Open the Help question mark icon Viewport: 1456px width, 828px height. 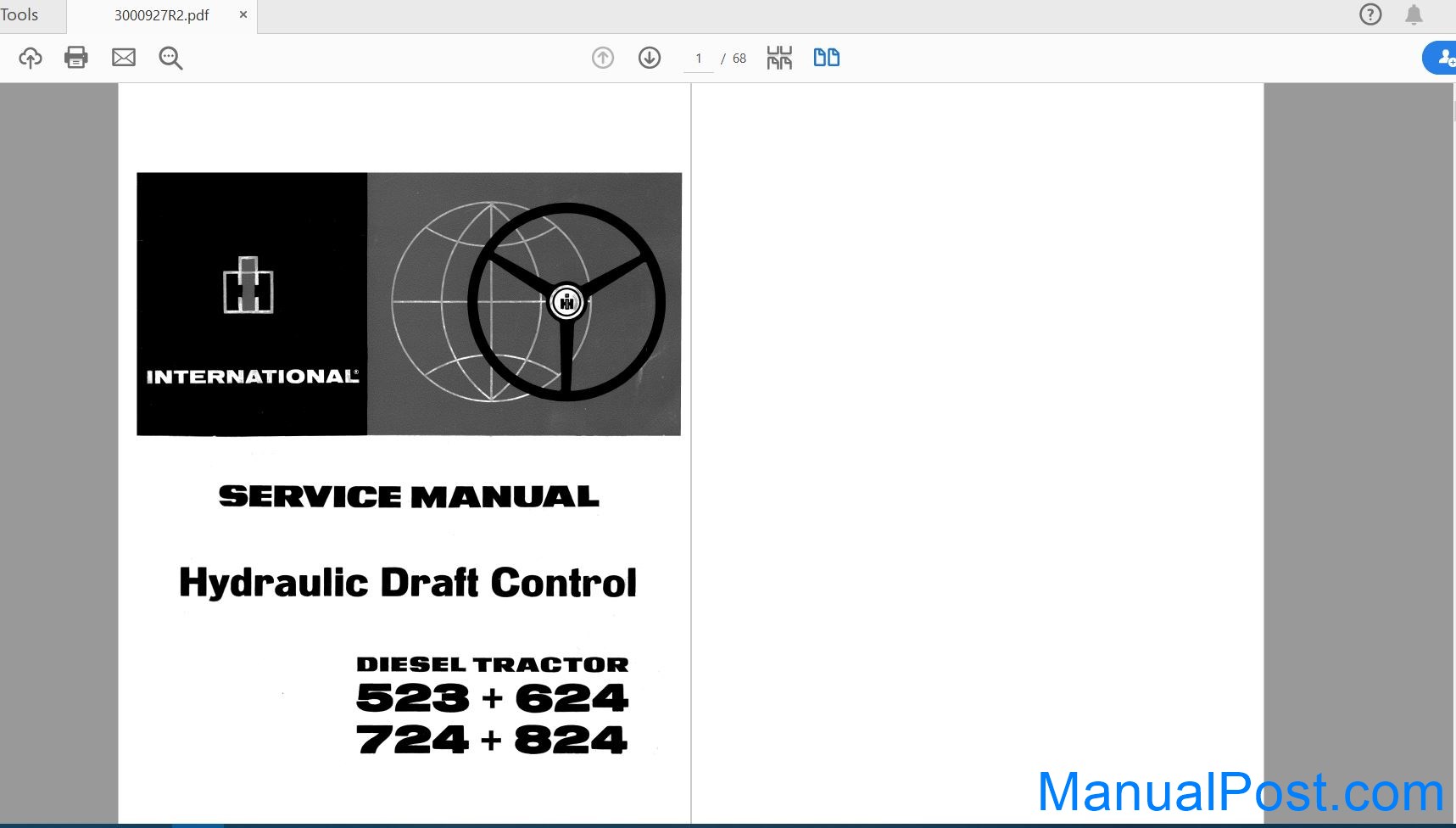(x=1370, y=14)
